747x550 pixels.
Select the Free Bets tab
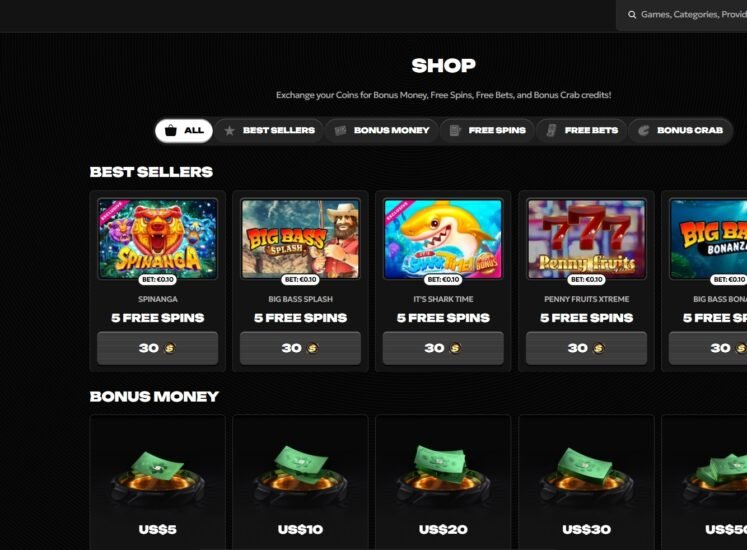click(582, 131)
